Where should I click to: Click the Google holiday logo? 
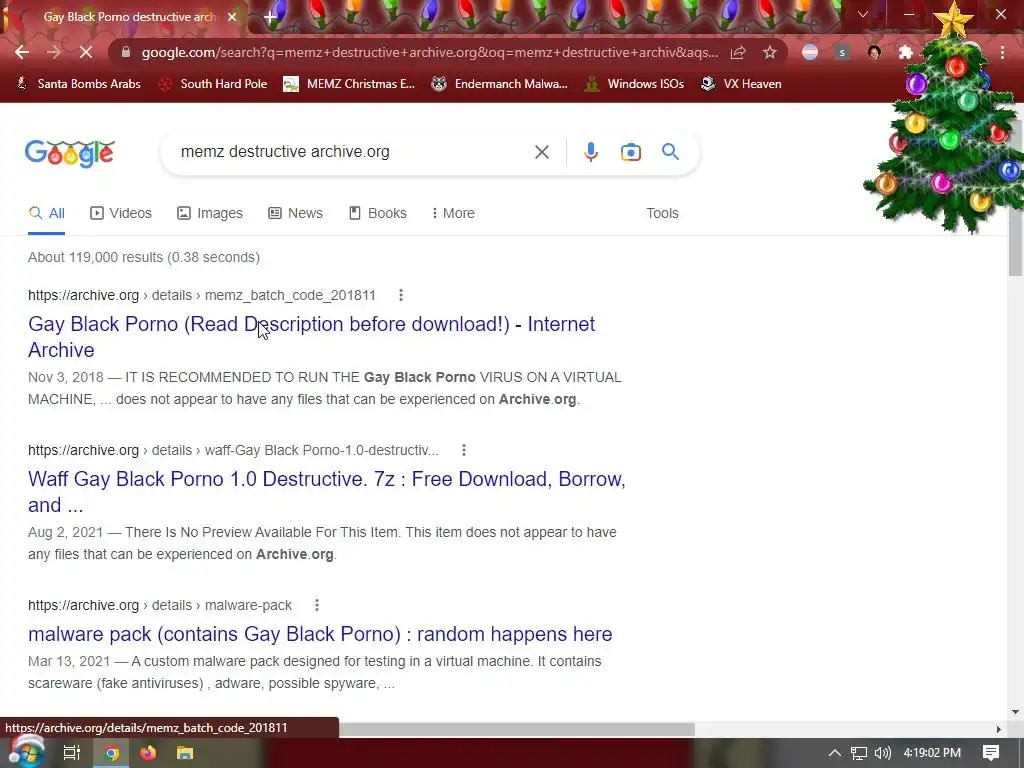click(x=70, y=153)
